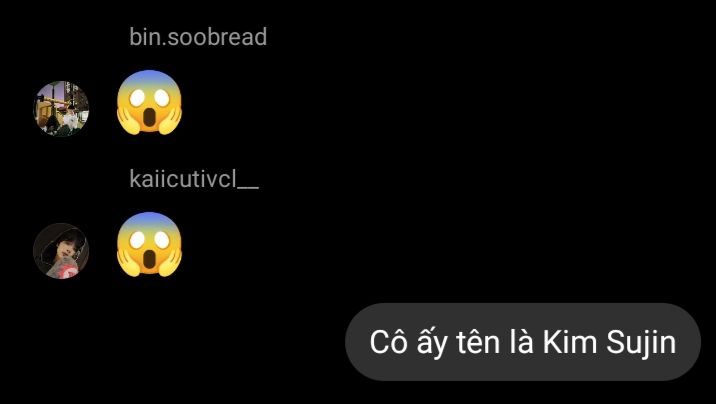View the sender of the lower emoji message
716x404 pixels.
point(194,179)
